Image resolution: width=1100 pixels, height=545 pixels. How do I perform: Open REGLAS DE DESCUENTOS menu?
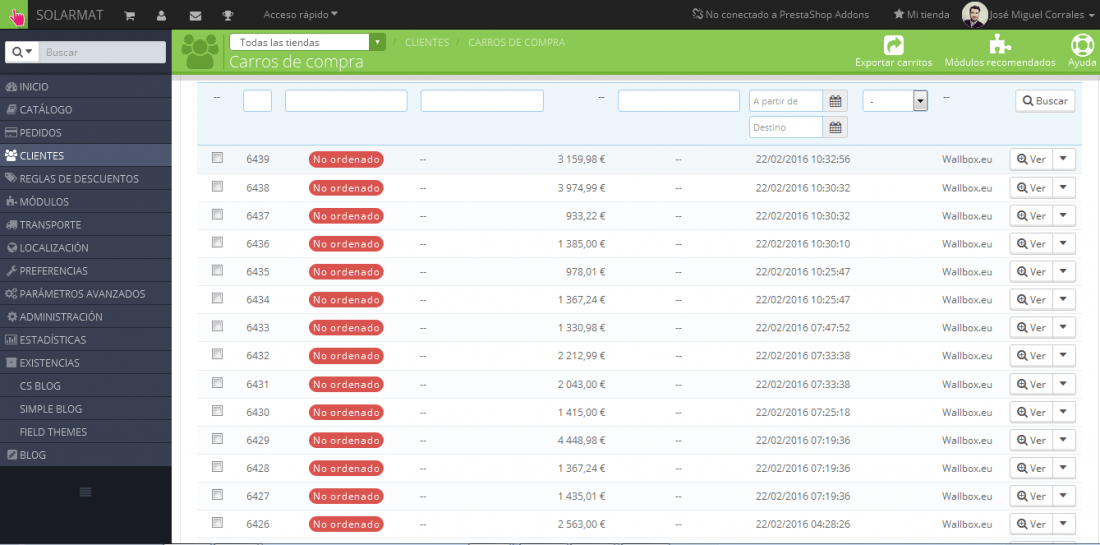coord(86,178)
